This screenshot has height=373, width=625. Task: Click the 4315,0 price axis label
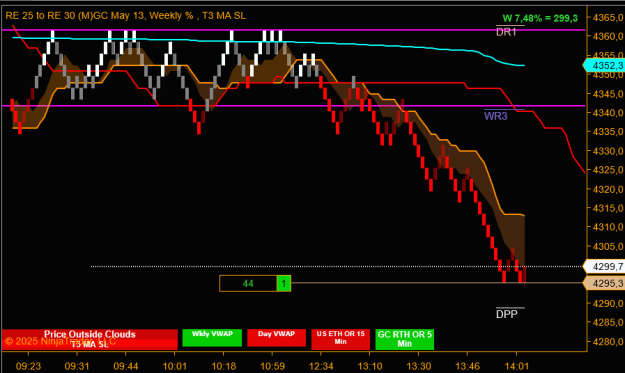[x=608, y=208]
